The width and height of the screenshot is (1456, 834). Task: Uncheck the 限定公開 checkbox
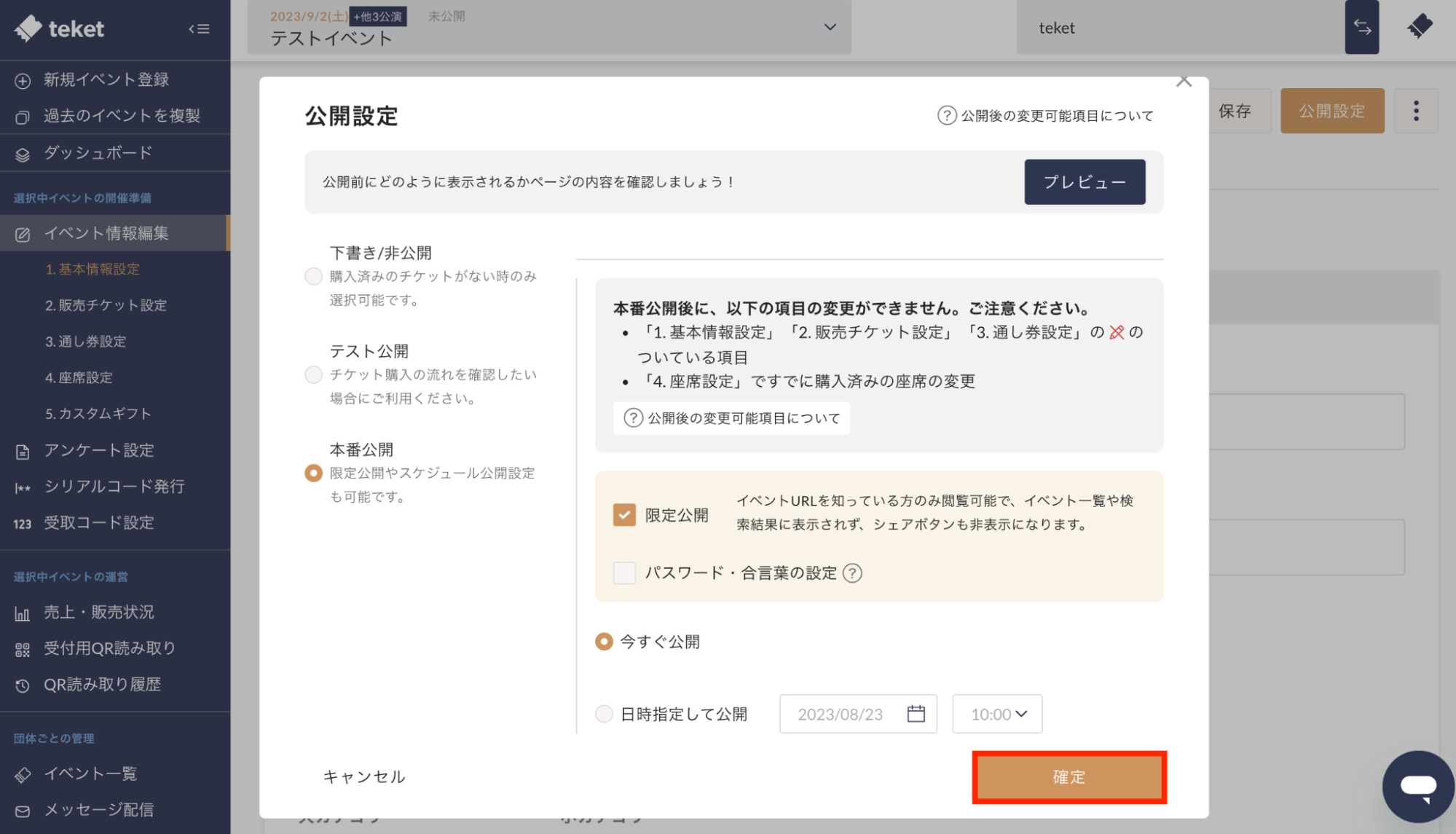pyautogui.click(x=624, y=515)
